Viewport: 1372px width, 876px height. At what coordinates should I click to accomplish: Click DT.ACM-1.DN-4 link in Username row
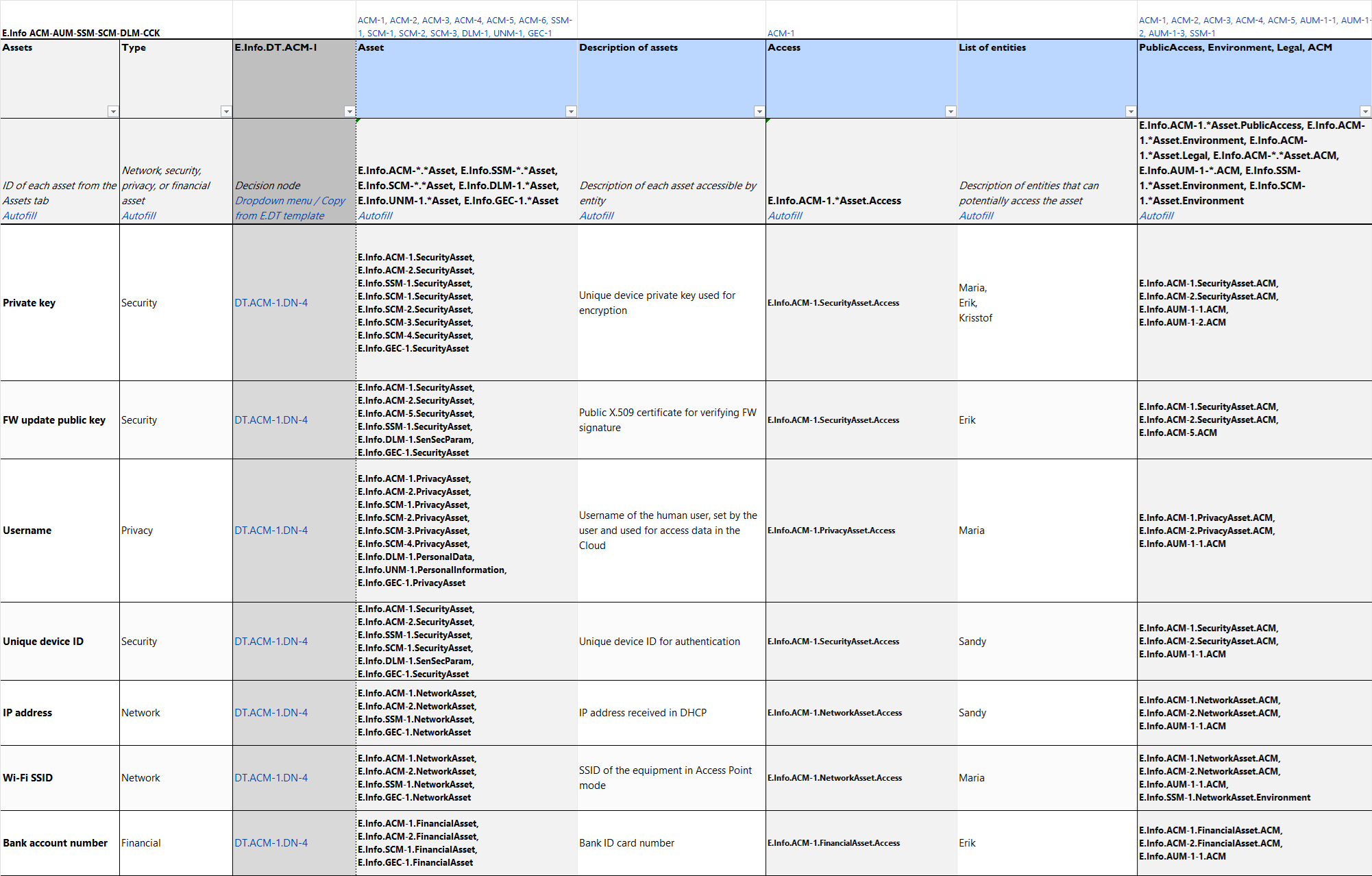271,531
